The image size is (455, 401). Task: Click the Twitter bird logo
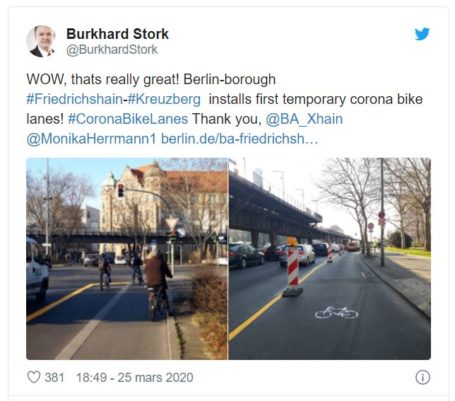[x=422, y=34]
